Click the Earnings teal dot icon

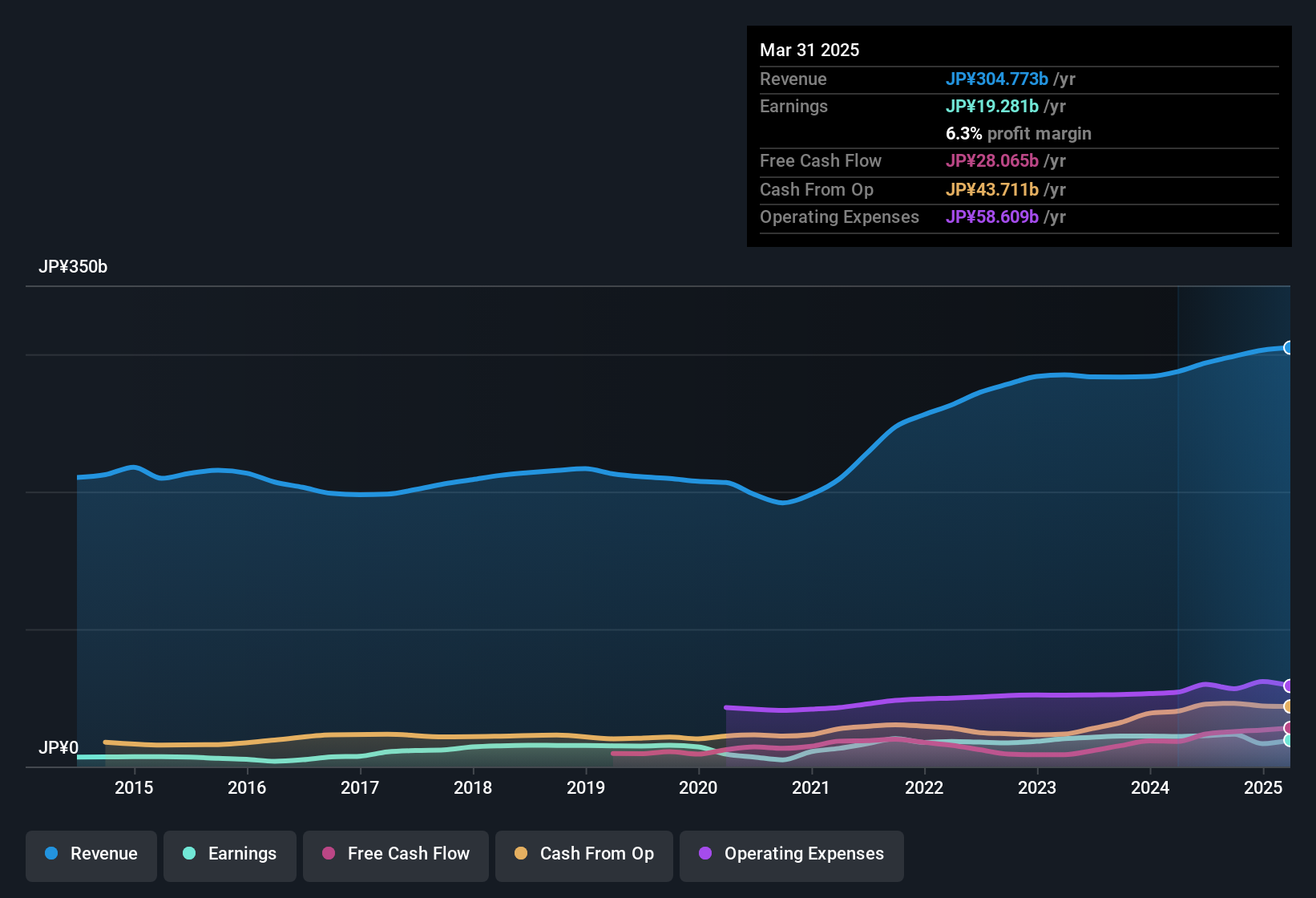pos(189,854)
